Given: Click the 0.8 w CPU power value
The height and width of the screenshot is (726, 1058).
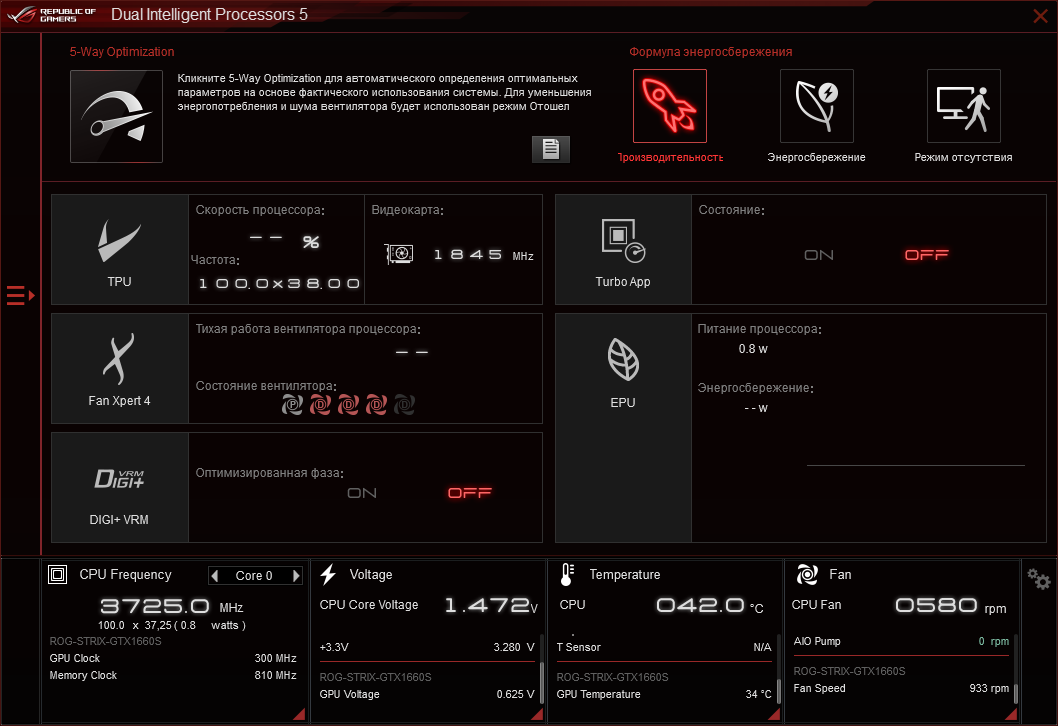Looking at the screenshot, I should click(x=753, y=349).
